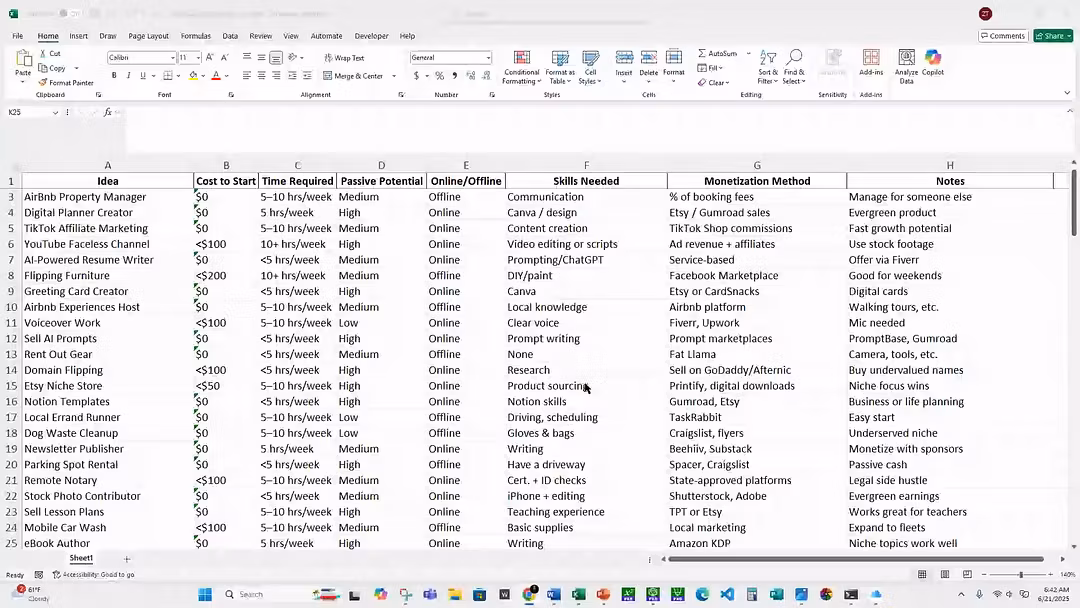
Task: Click the font color red swatch
Action: [216, 76]
